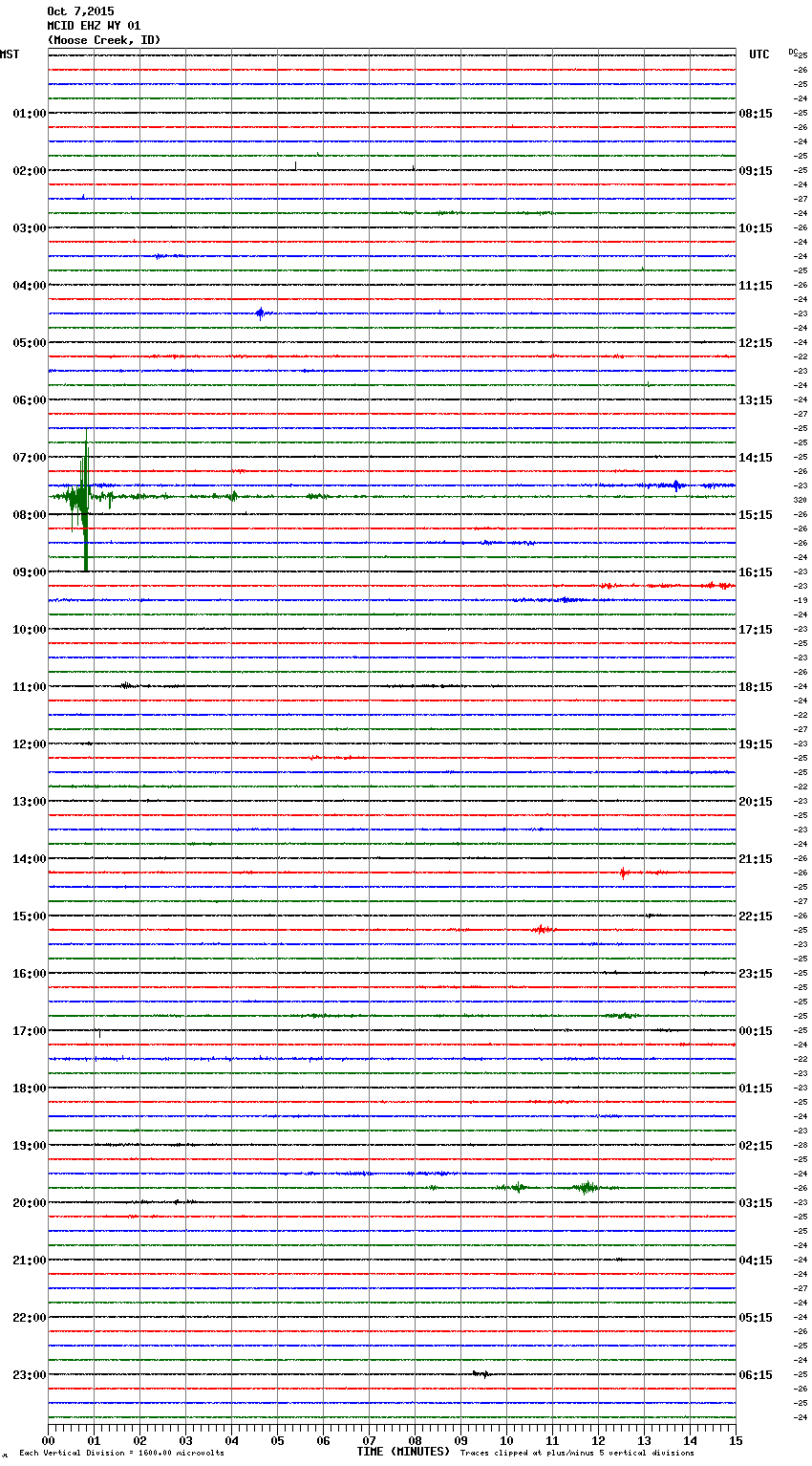Select the '06:00' MST row label
Screen dimensions: 812x1466
tap(30, 399)
